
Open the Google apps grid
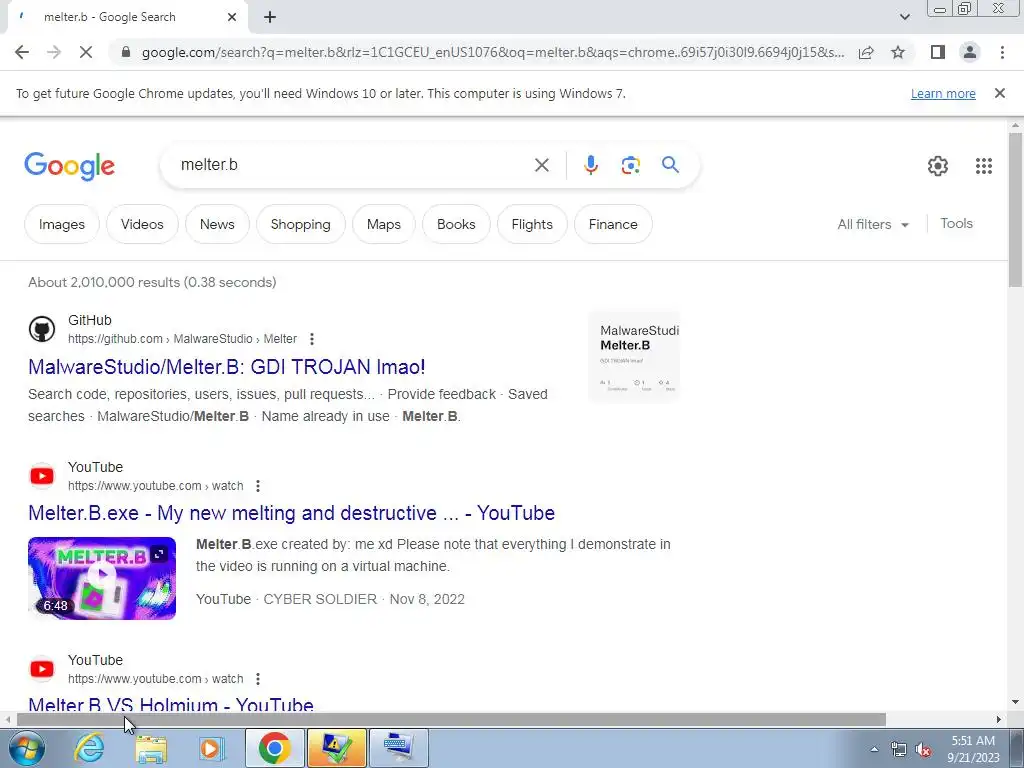click(984, 166)
